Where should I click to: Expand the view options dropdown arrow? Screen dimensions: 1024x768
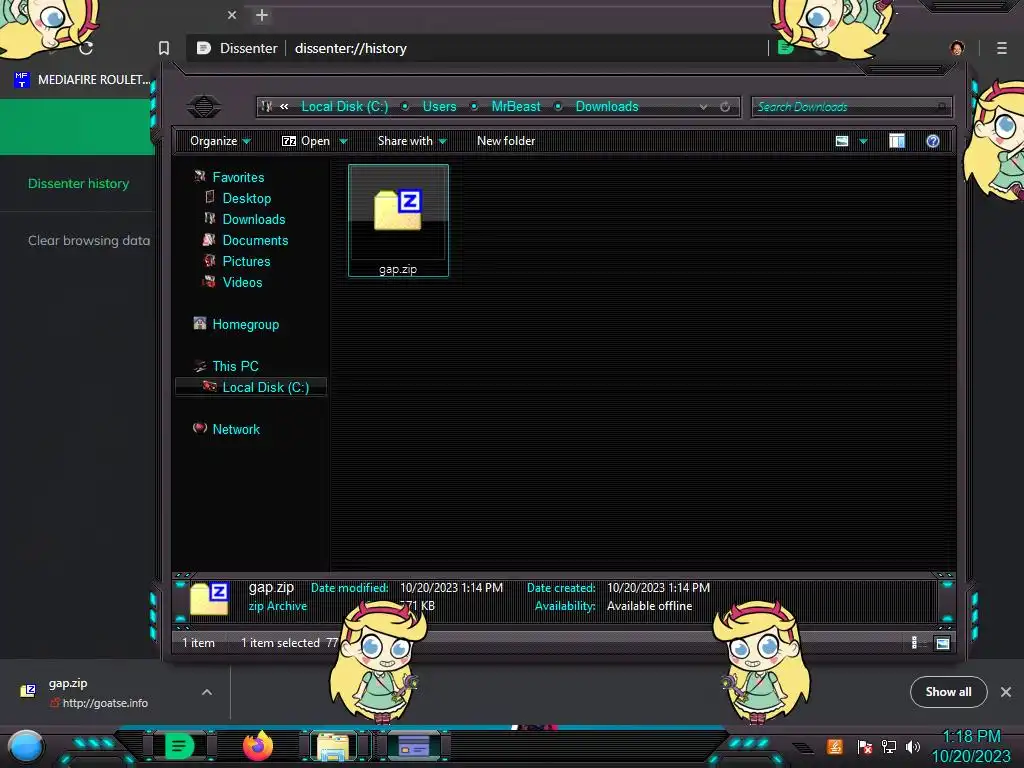863,141
